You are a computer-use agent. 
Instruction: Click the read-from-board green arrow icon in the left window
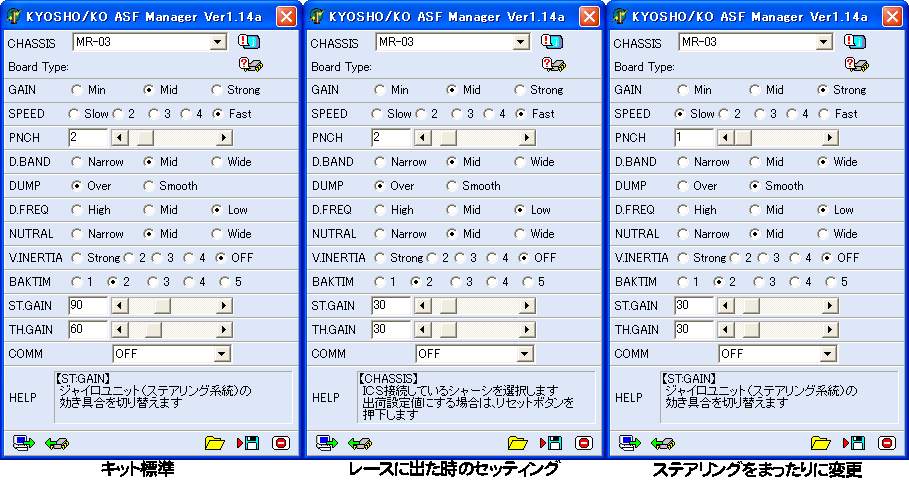tap(57, 443)
